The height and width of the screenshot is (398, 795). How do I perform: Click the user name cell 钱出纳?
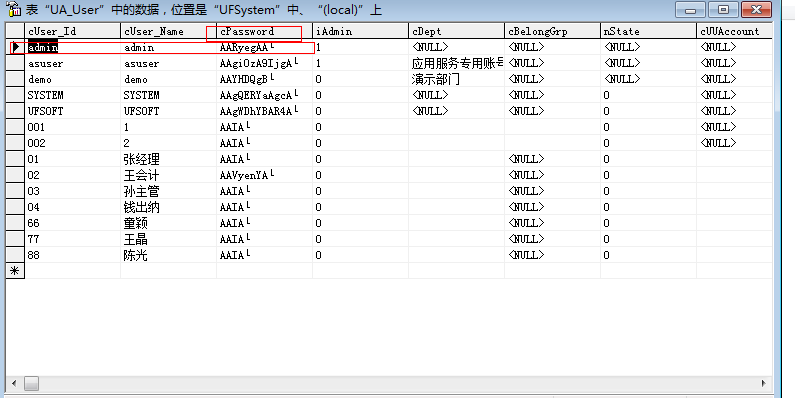click(x=168, y=207)
